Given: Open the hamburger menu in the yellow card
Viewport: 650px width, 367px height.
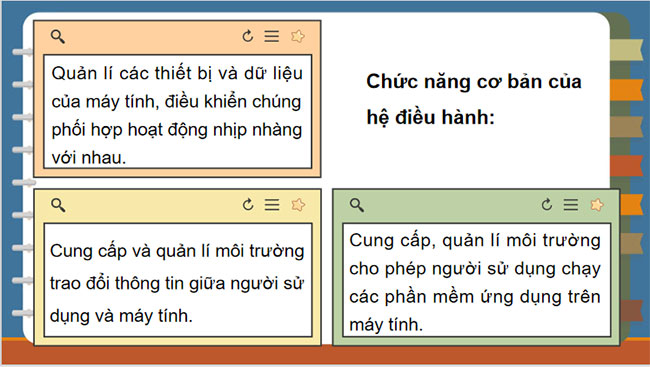Looking at the screenshot, I should point(272,204).
